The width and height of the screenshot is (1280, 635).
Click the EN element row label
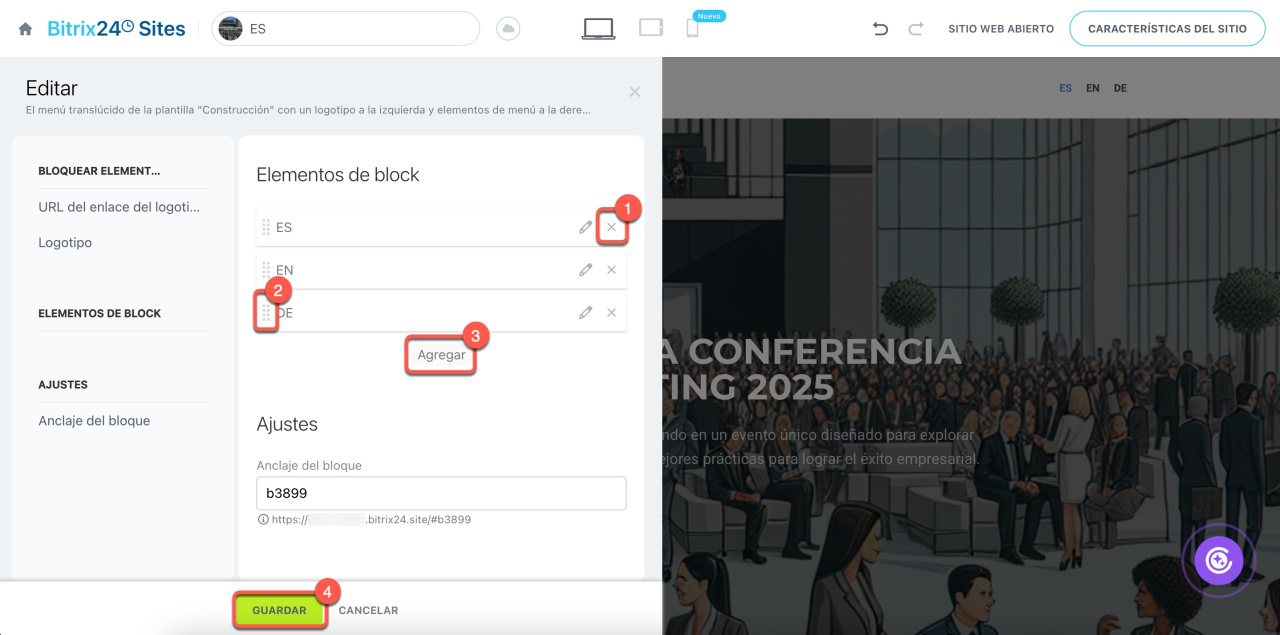[284, 270]
